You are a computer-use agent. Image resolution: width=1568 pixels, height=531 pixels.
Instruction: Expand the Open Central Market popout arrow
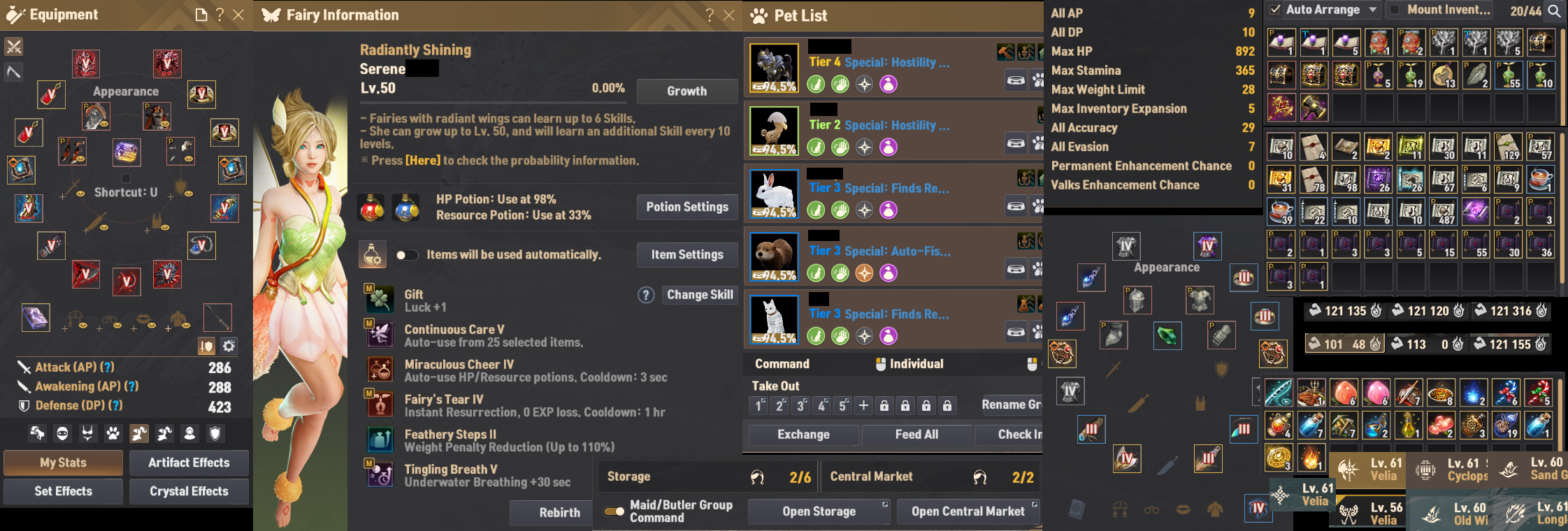1035,504
